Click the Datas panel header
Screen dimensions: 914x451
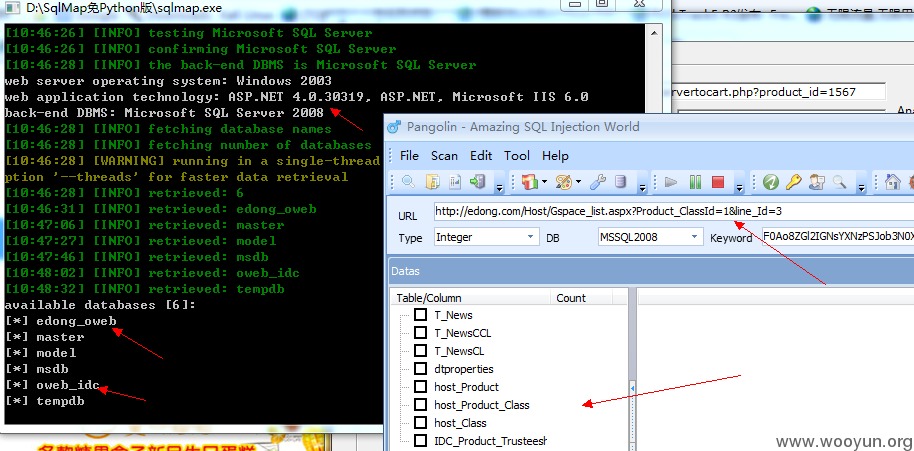[x=651, y=271]
